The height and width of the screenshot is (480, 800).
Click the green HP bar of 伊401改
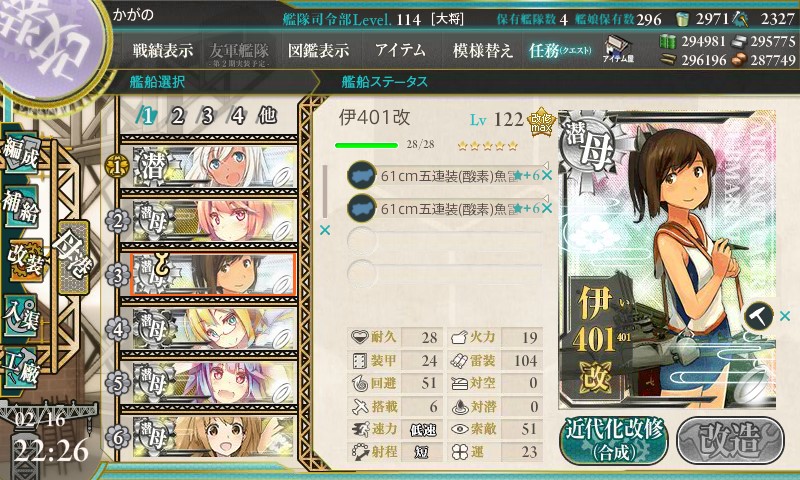[366, 145]
